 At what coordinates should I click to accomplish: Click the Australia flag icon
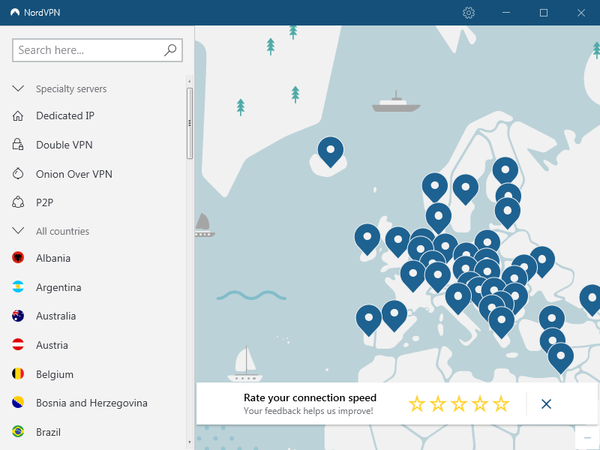[18, 316]
